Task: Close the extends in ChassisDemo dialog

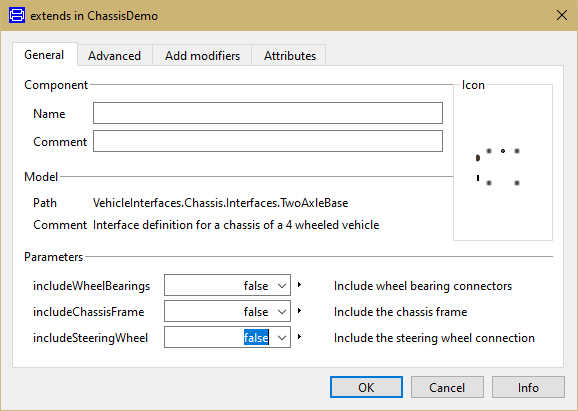Action: (x=562, y=15)
